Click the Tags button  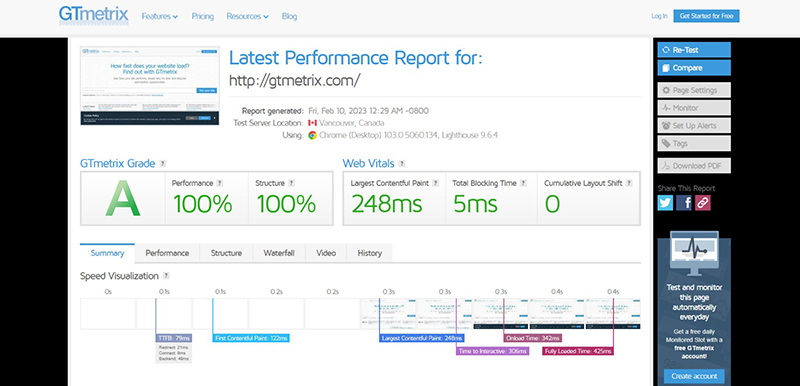tap(694, 143)
